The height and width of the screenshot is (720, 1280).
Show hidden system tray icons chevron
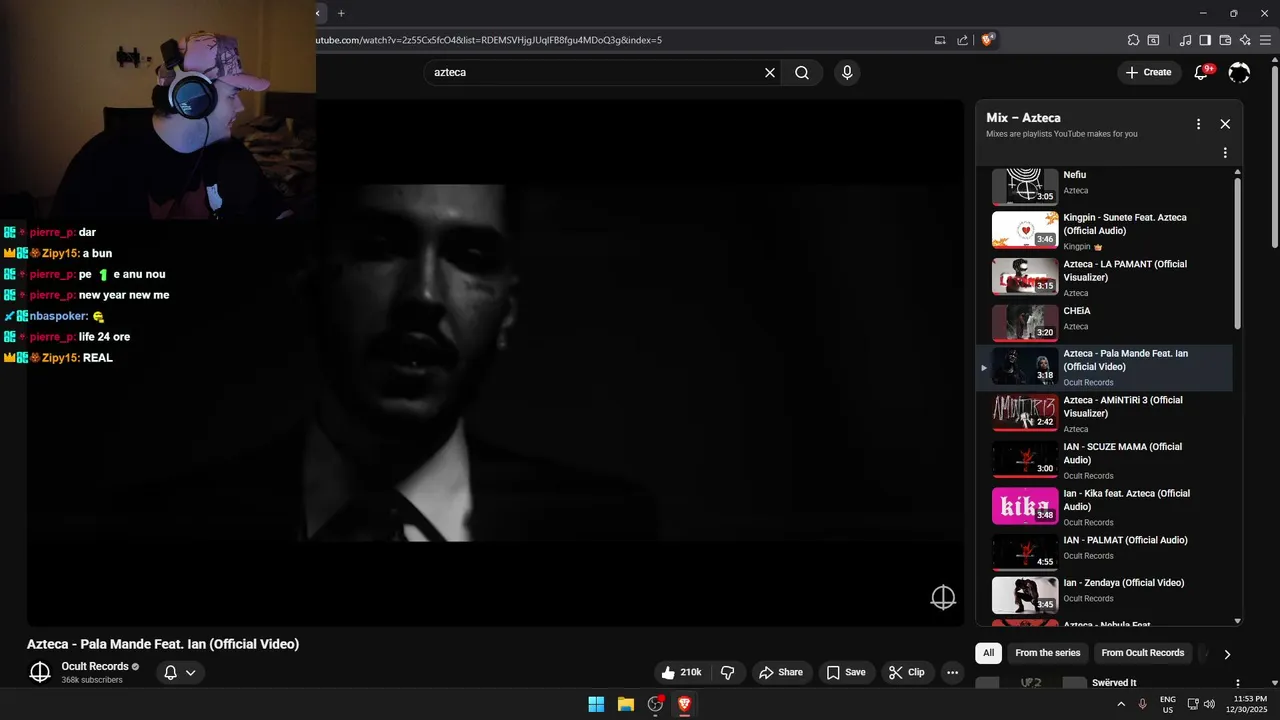click(x=1120, y=704)
